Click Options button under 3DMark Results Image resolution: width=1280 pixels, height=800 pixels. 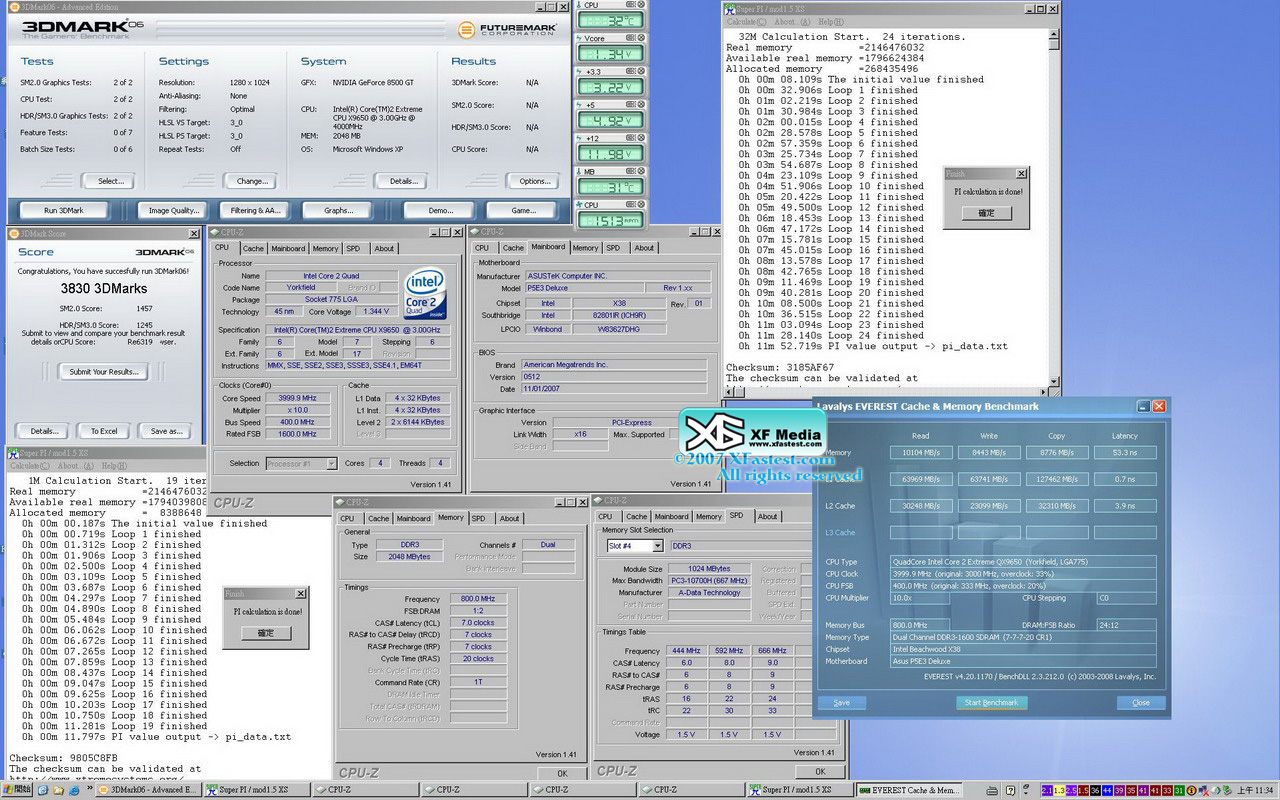tap(534, 181)
